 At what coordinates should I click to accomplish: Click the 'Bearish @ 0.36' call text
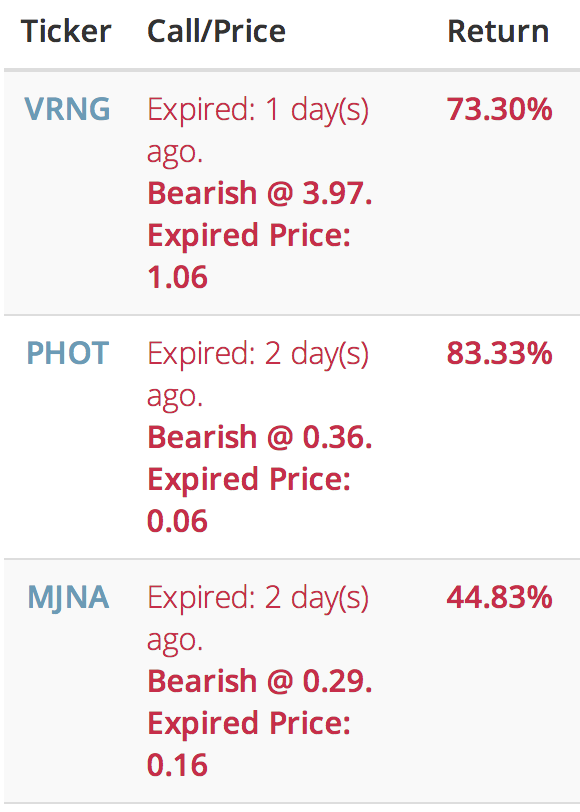[260, 437]
